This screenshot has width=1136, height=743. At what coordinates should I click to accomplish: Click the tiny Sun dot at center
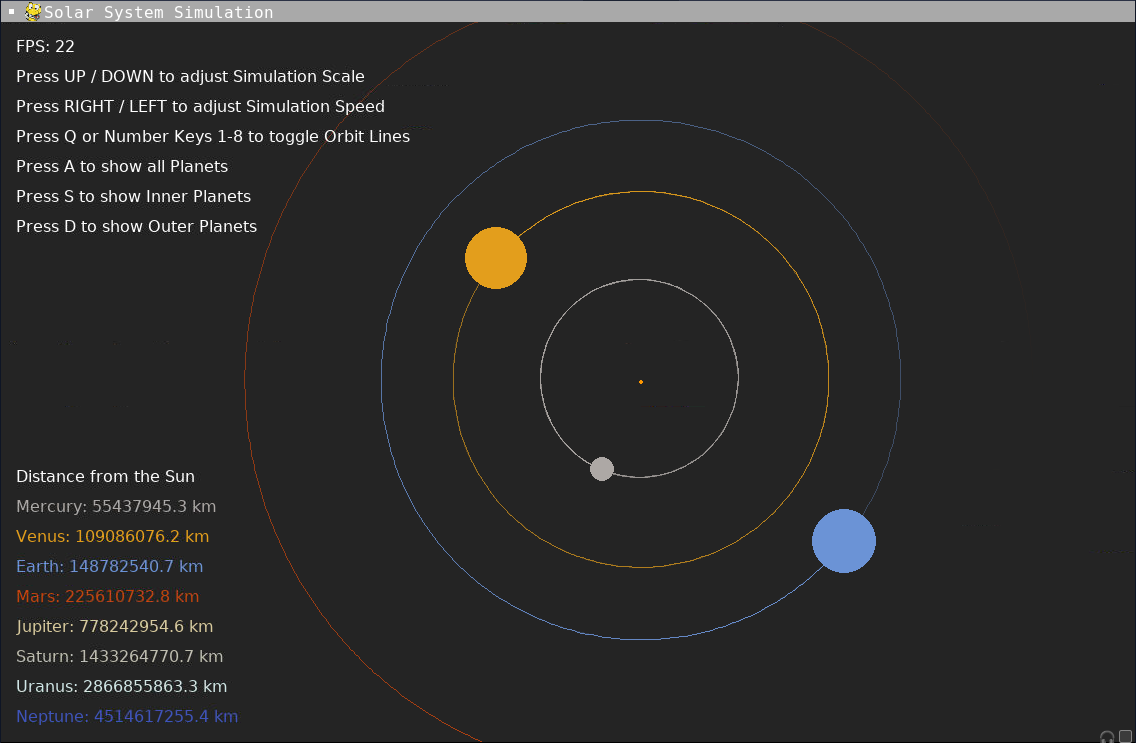click(640, 382)
